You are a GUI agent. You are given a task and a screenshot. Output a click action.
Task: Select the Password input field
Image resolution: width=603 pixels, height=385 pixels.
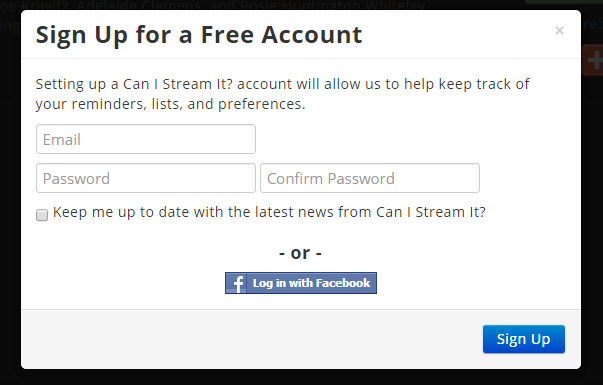(x=146, y=178)
